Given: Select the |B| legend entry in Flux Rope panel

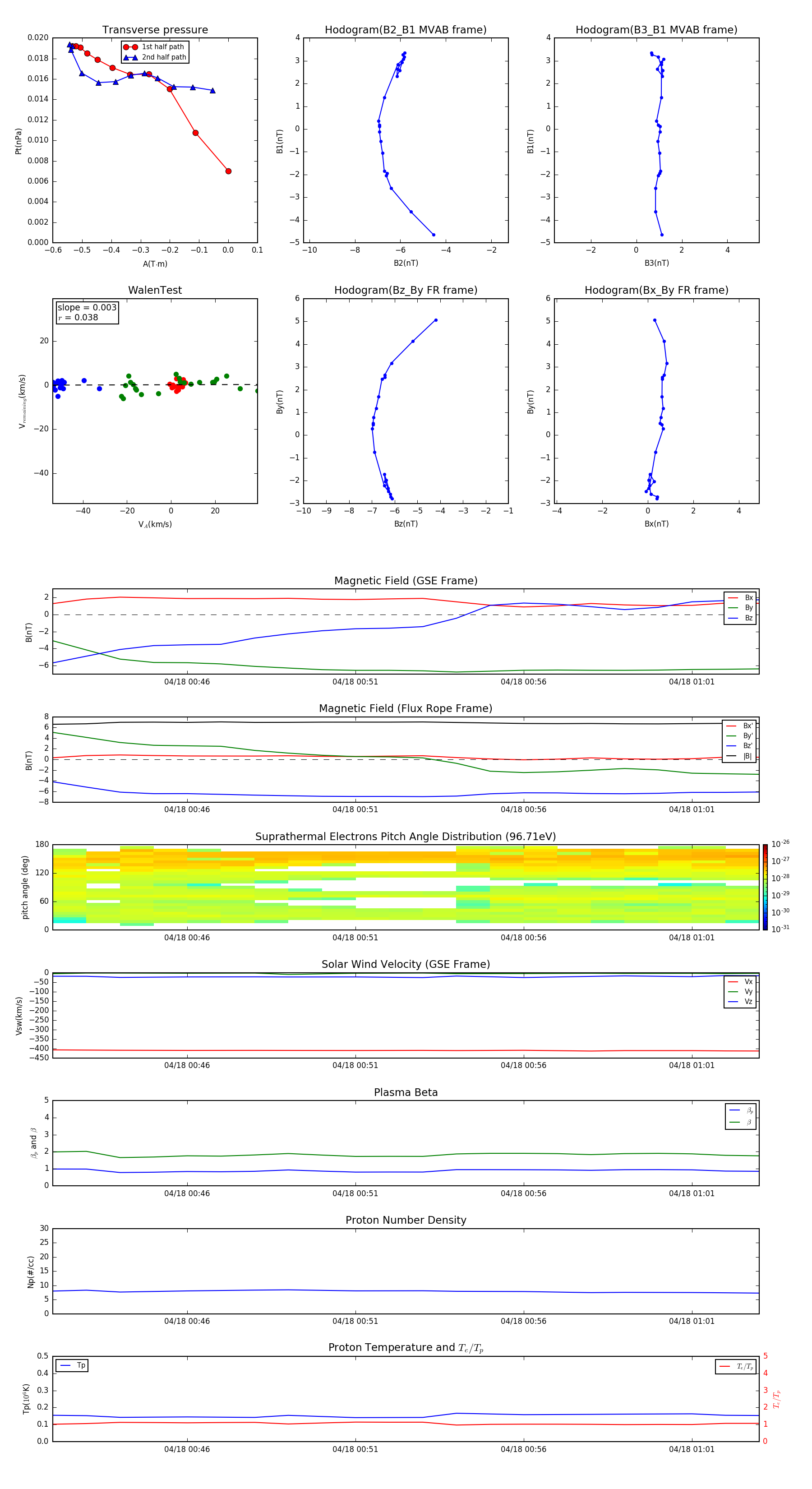Looking at the screenshot, I should (740, 756).
